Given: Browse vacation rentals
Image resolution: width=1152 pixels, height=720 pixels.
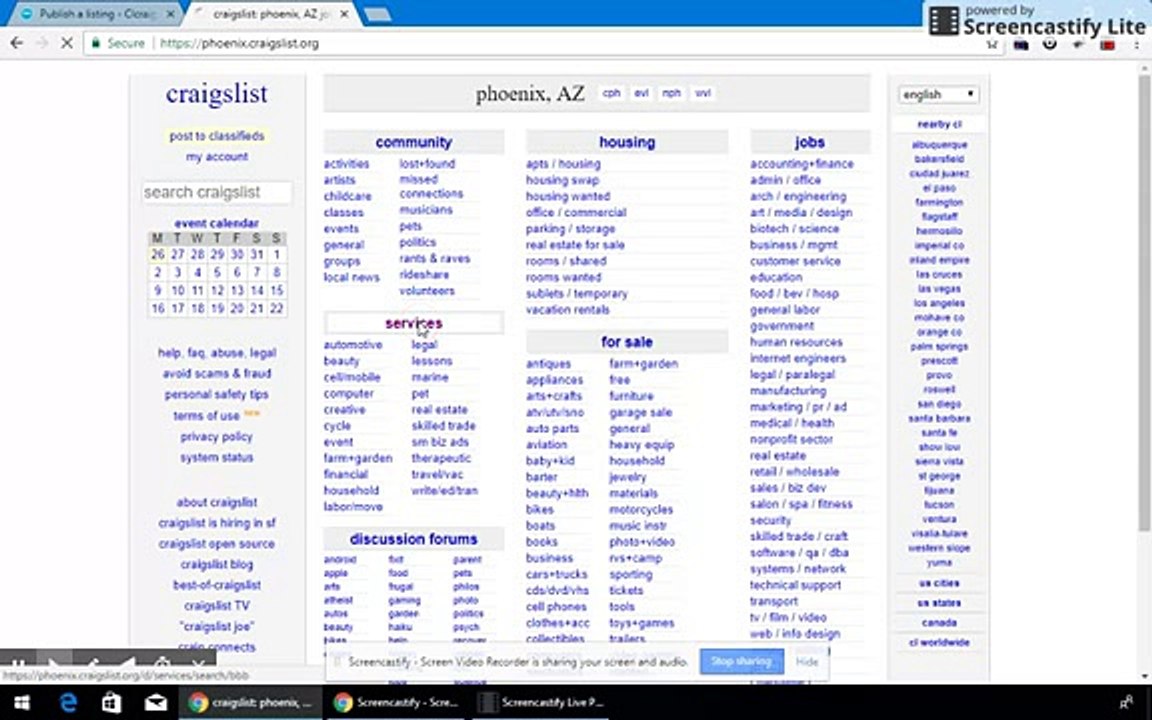Looking at the screenshot, I should click(x=567, y=309).
